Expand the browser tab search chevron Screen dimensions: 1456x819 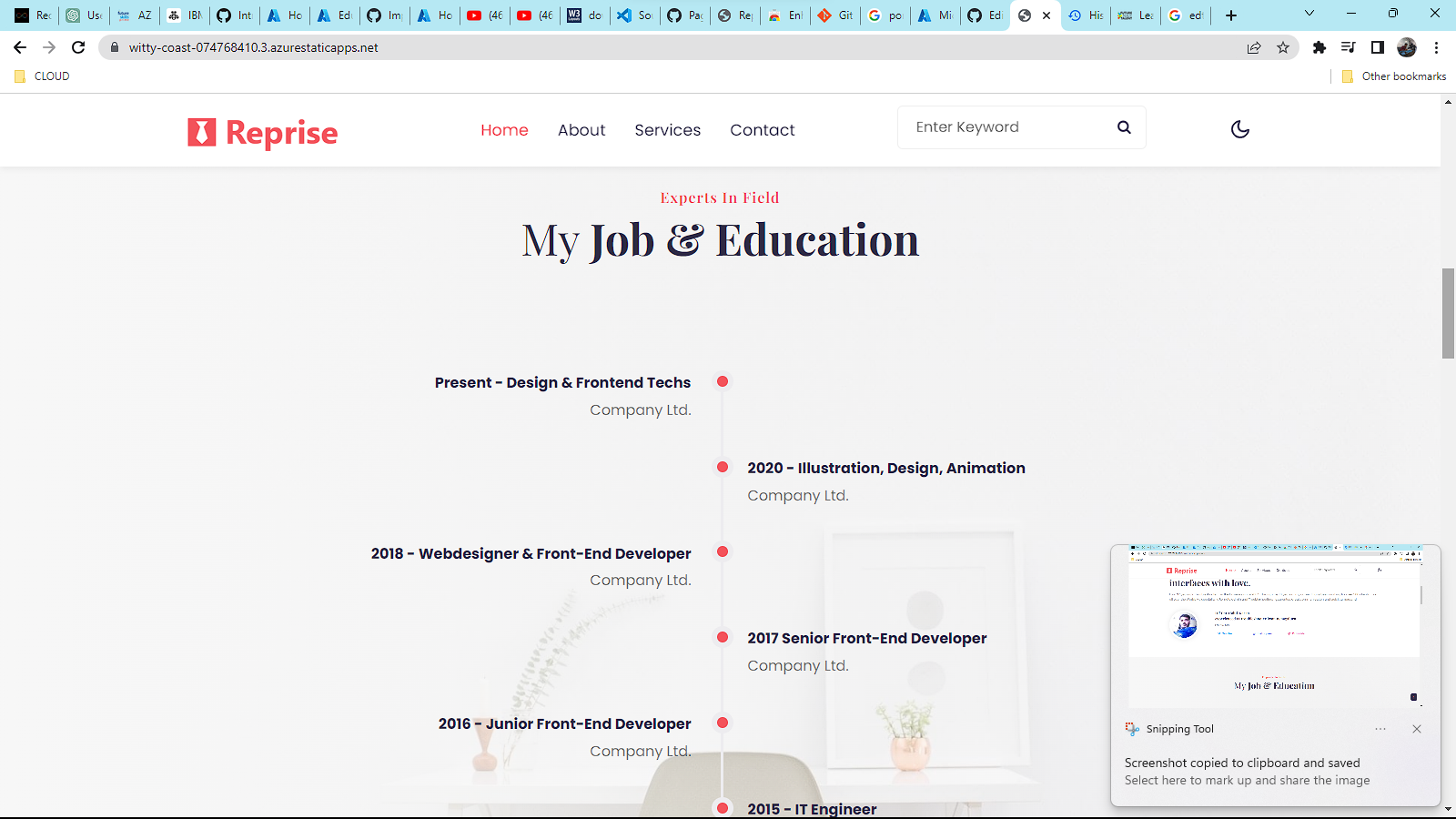pos(1309,14)
